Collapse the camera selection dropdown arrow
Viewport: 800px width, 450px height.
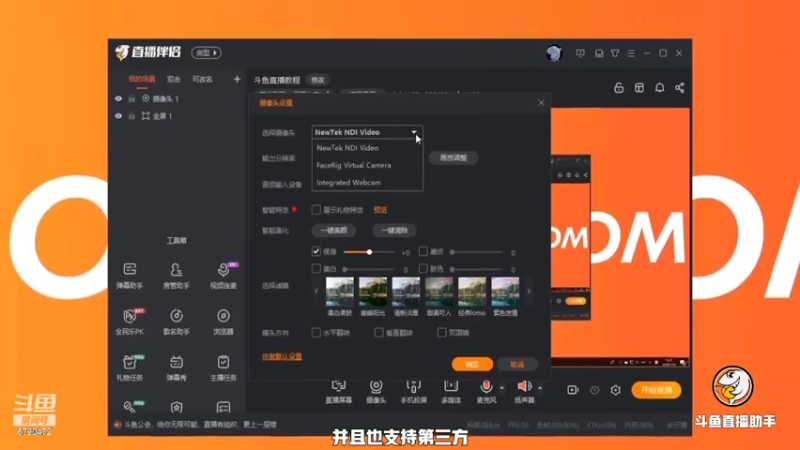(x=414, y=132)
